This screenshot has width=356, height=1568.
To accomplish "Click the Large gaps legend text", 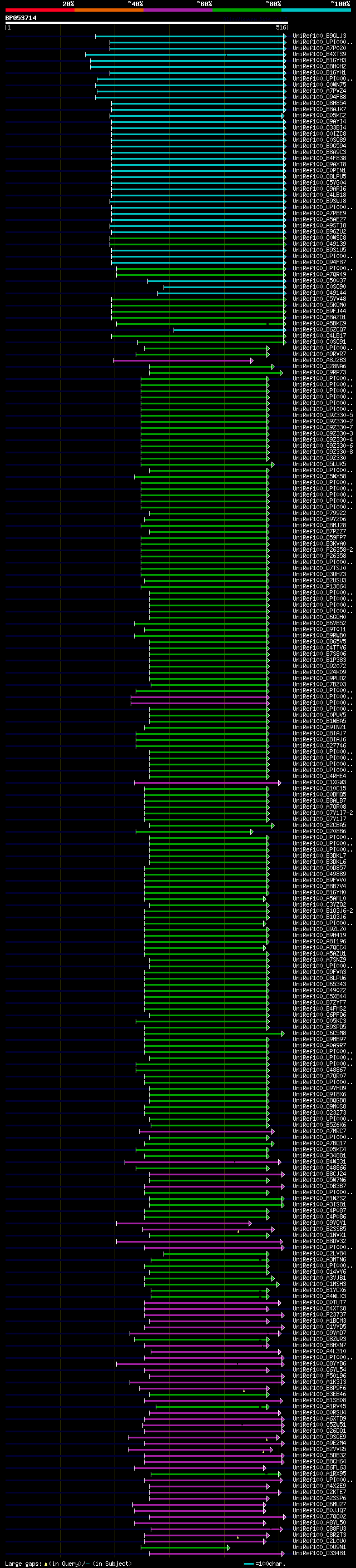I will (68, 1564).
